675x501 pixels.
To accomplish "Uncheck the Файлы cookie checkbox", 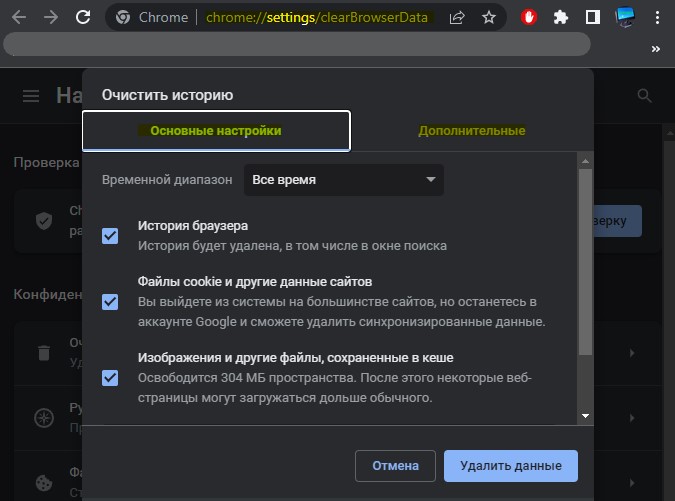I will tap(110, 302).
